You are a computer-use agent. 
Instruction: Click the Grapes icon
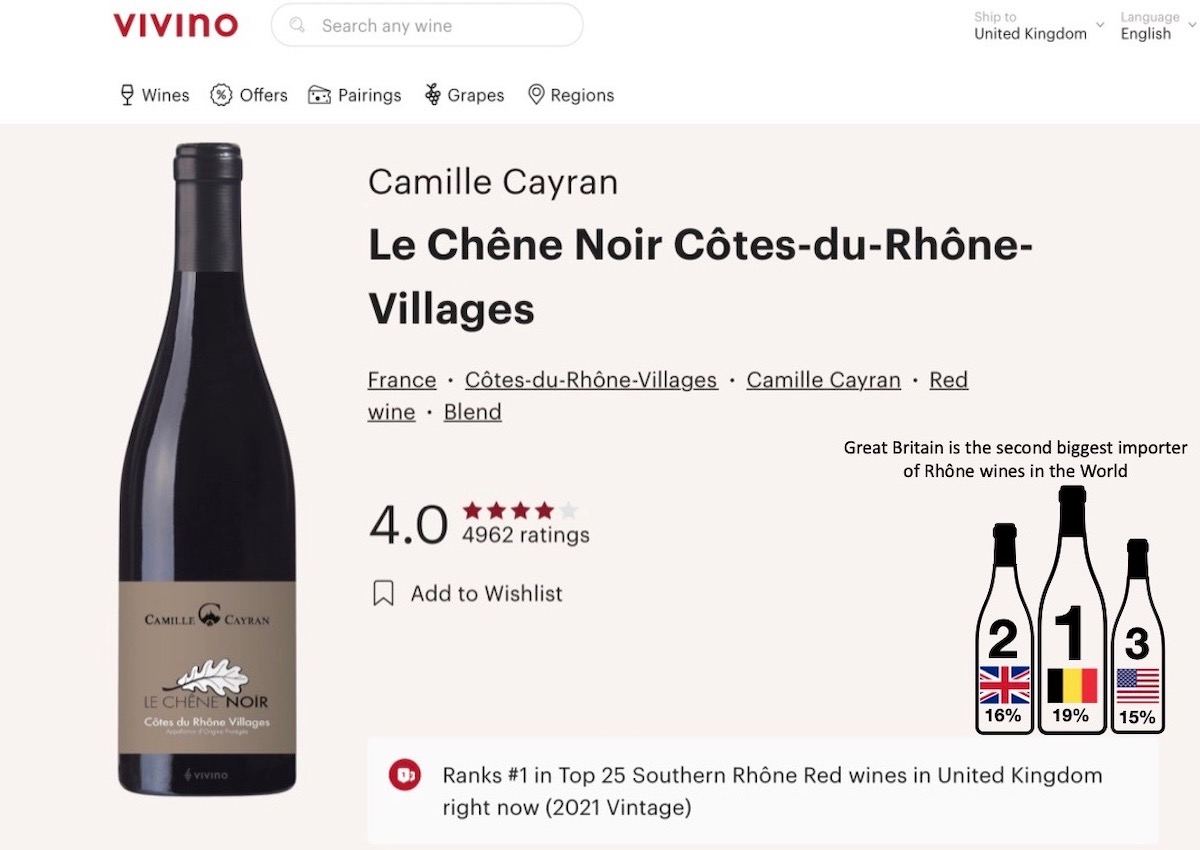(x=433, y=95)
